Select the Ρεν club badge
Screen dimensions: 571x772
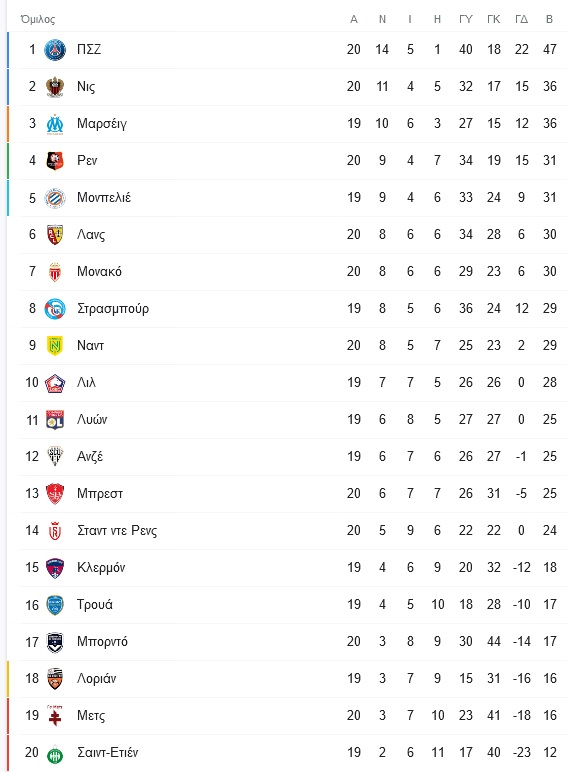tap(55, 161)
